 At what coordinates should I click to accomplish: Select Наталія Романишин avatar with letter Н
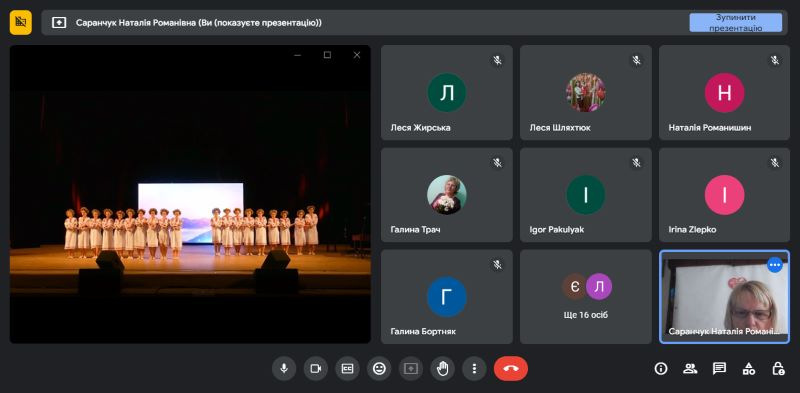(x=724, y=93)
